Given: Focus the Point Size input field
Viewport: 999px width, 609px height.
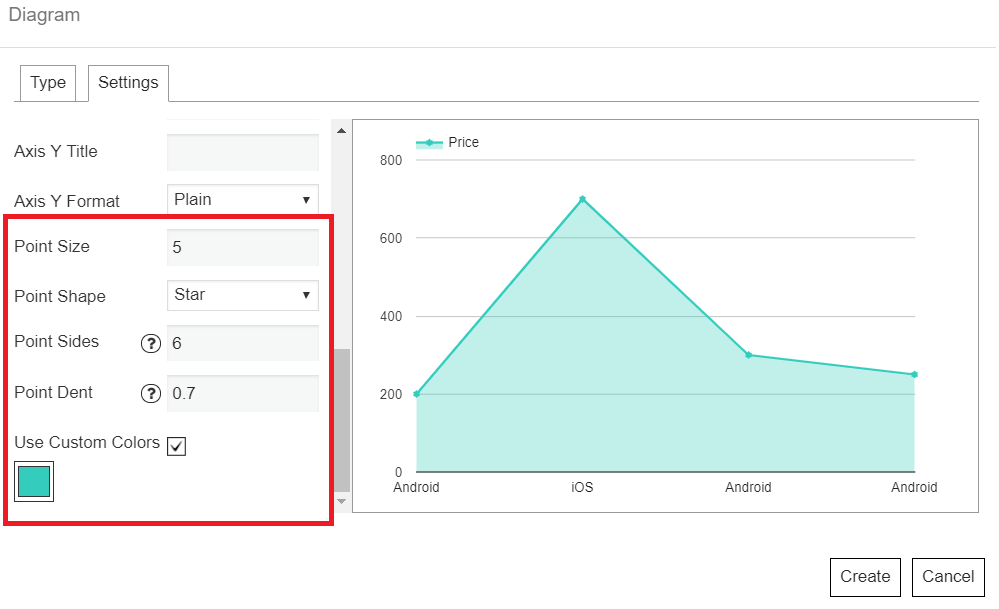Looking at the screenshot, I should 243,247.
